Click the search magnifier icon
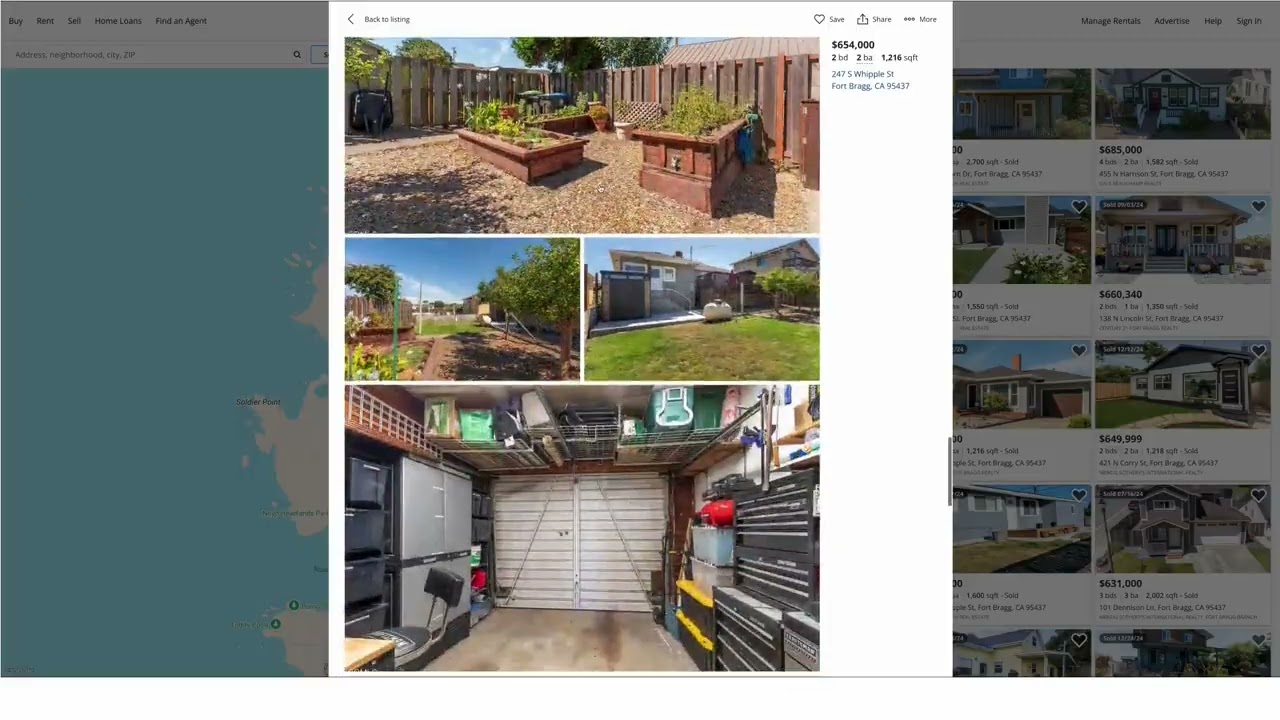The image size is (1280, 720). point(297,55)
